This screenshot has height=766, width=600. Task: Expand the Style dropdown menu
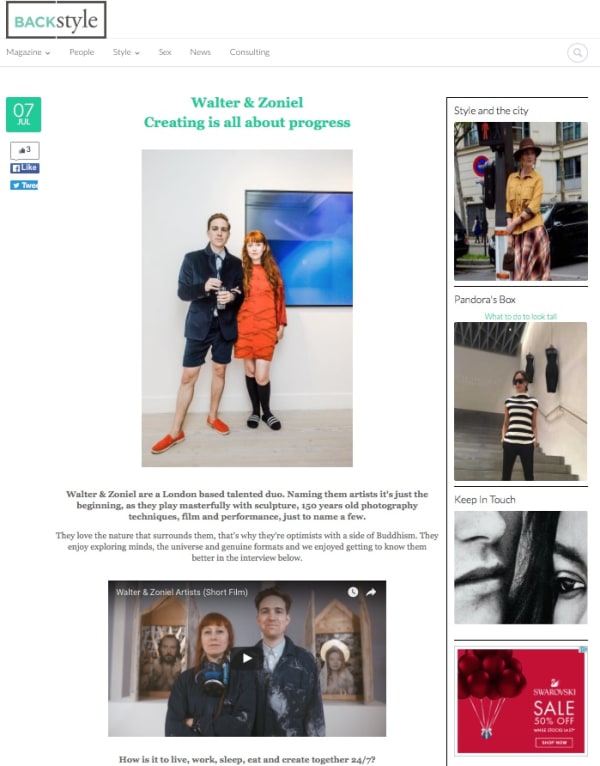[126, 52]
